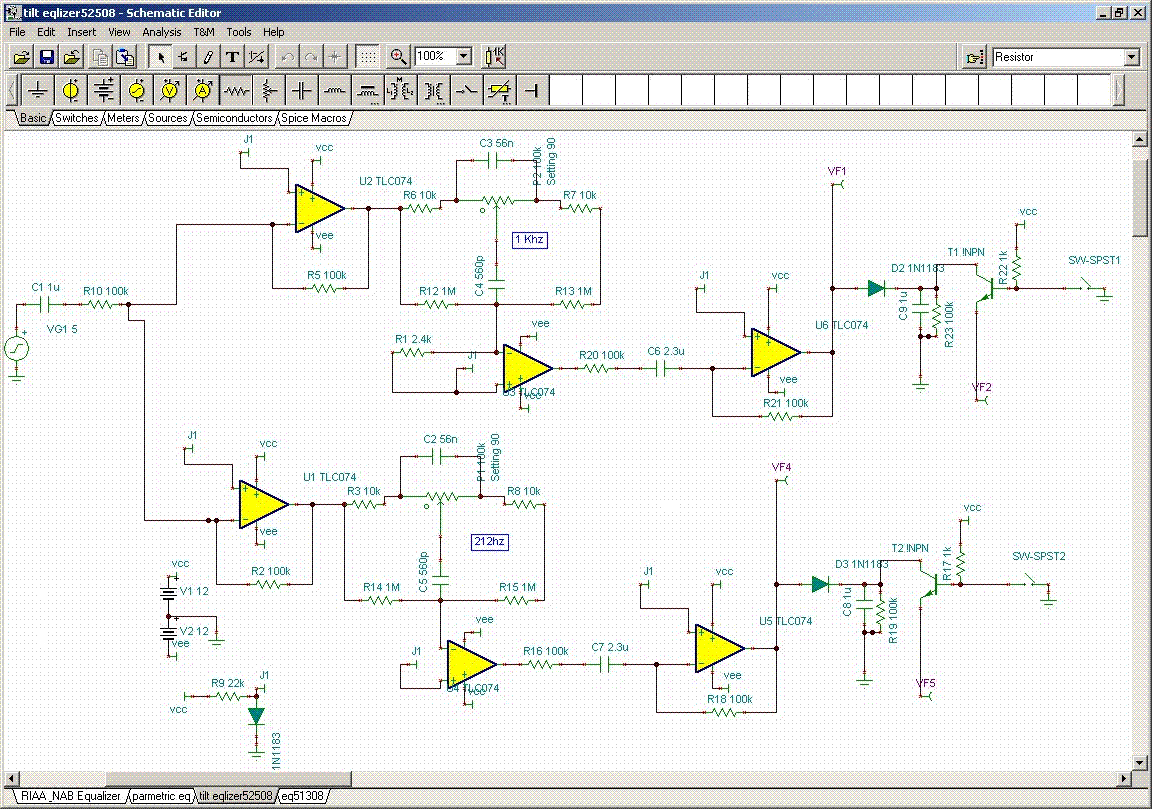Click the Close file folder icon

[x=72, y=57]
